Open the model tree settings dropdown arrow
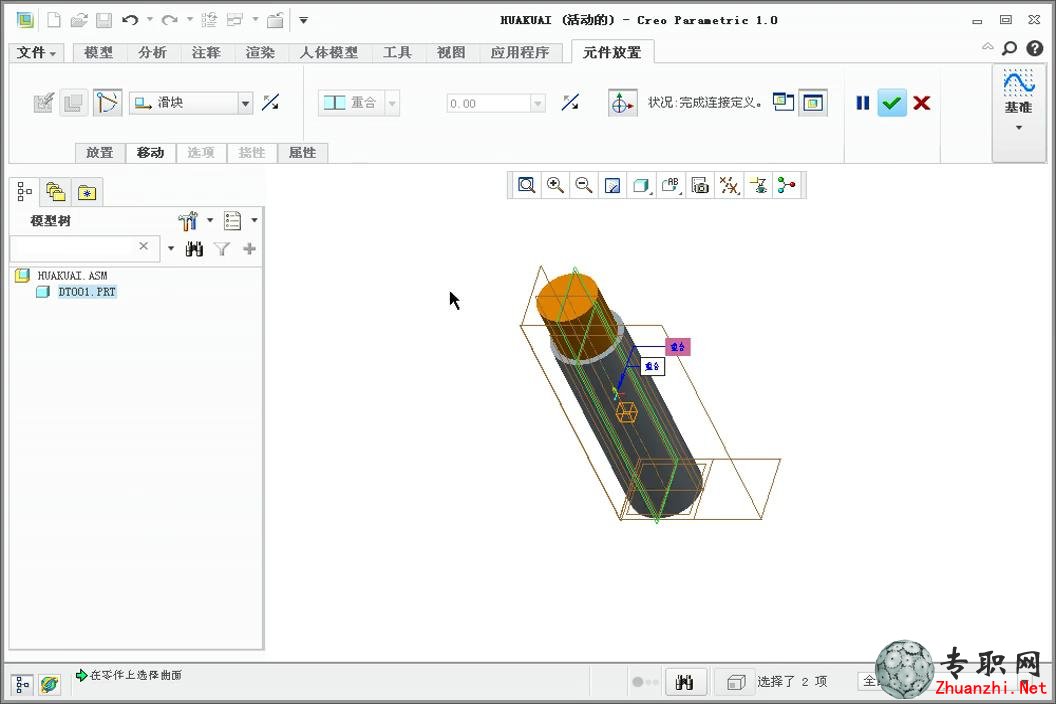Viewport: 1056px width, 704px height. point(209,220)
